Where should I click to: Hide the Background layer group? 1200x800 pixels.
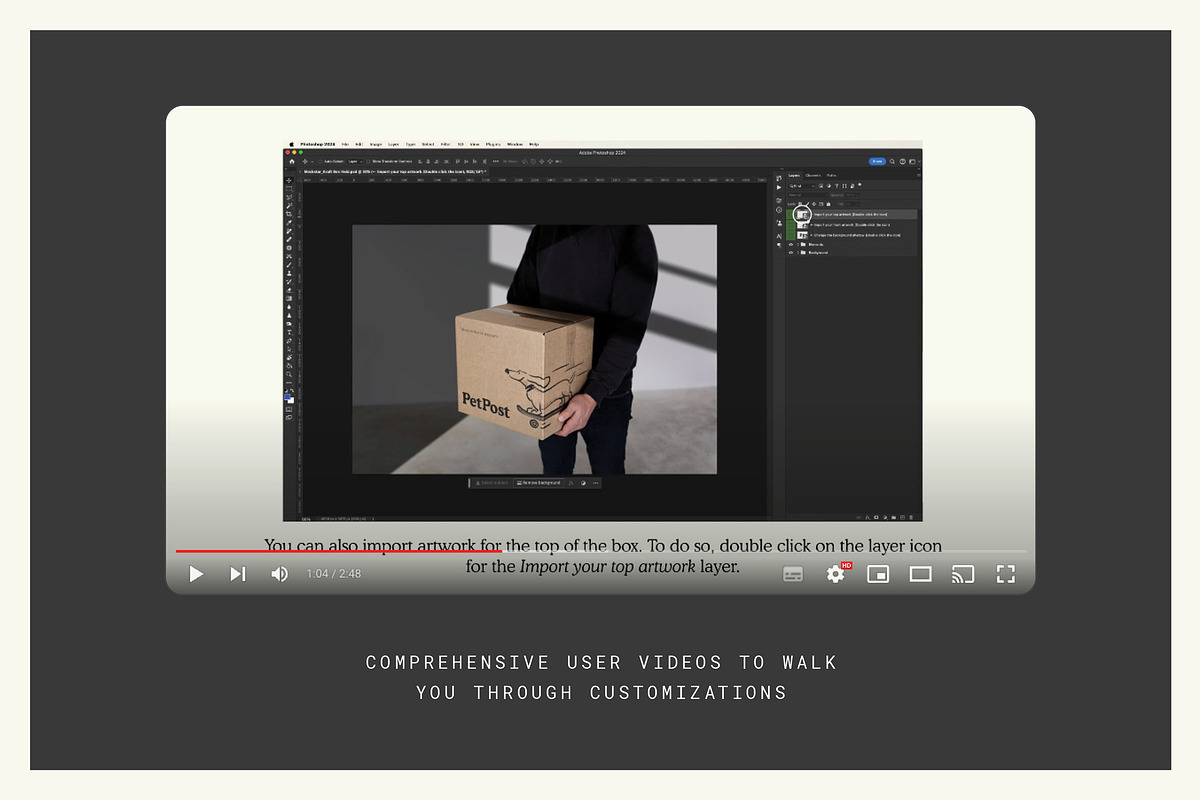[x=791, y=253]
